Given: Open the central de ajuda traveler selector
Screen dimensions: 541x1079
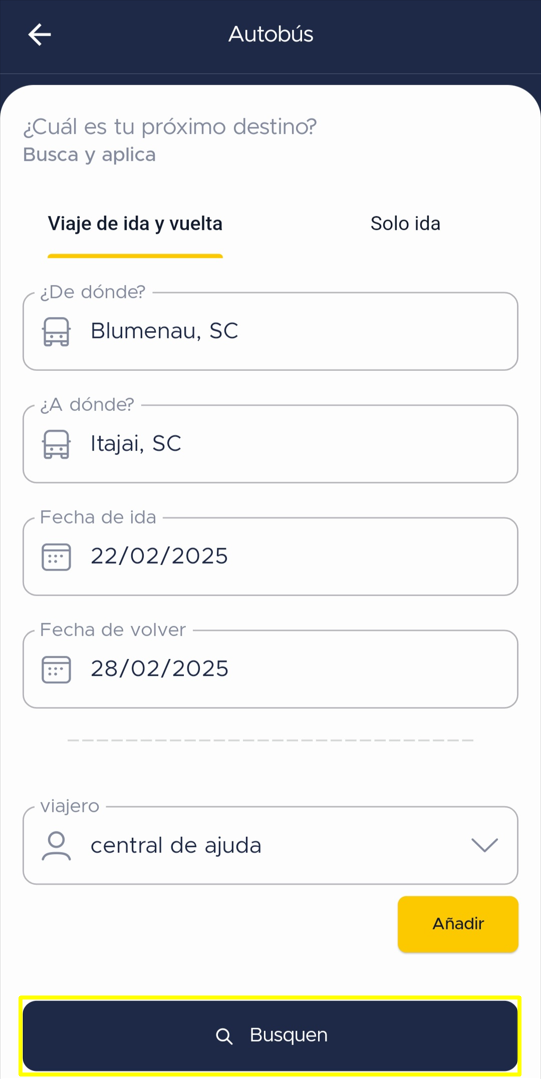Looking at the screenshot, I should tap(270, 845).
